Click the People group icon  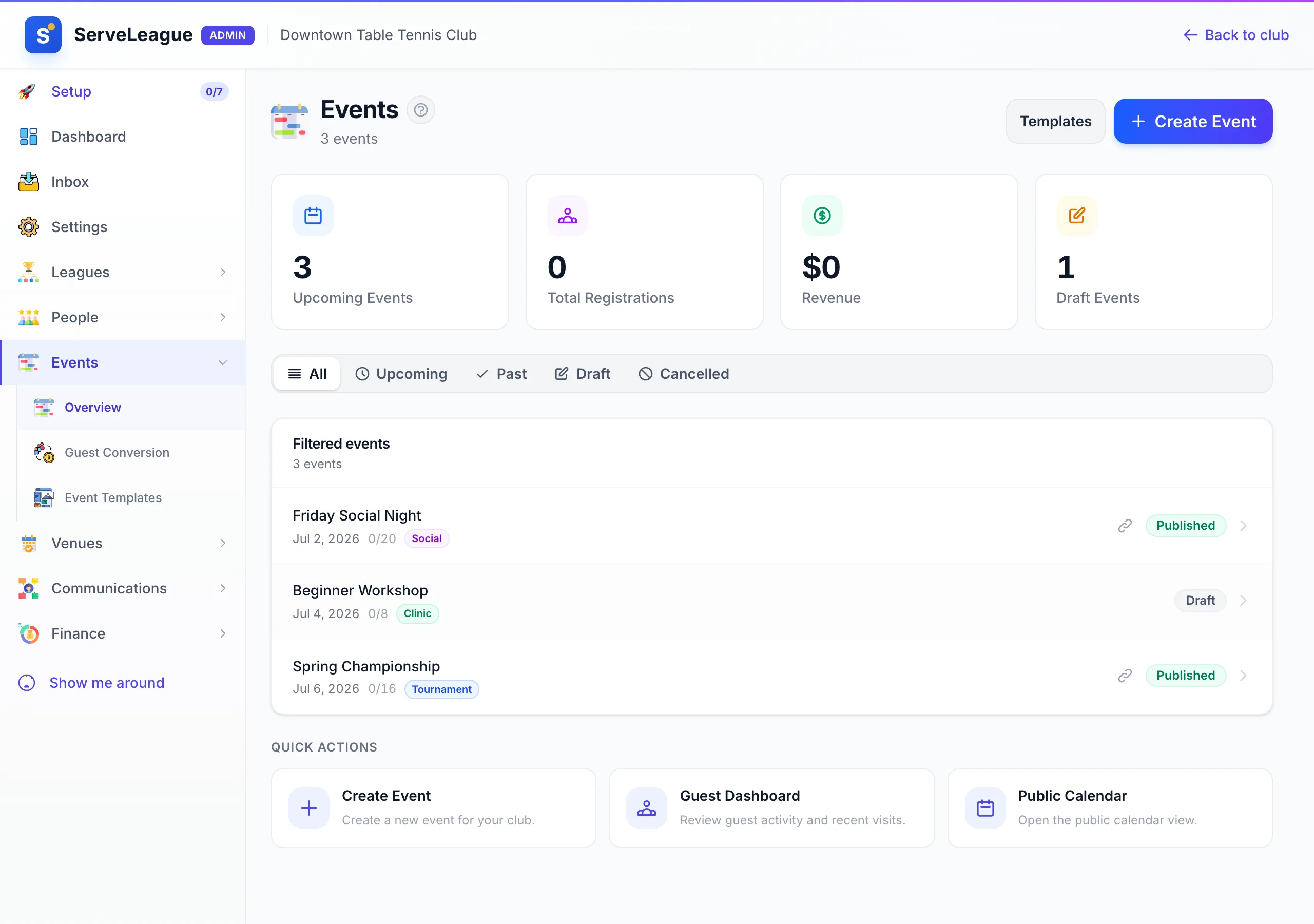point(29,318)
